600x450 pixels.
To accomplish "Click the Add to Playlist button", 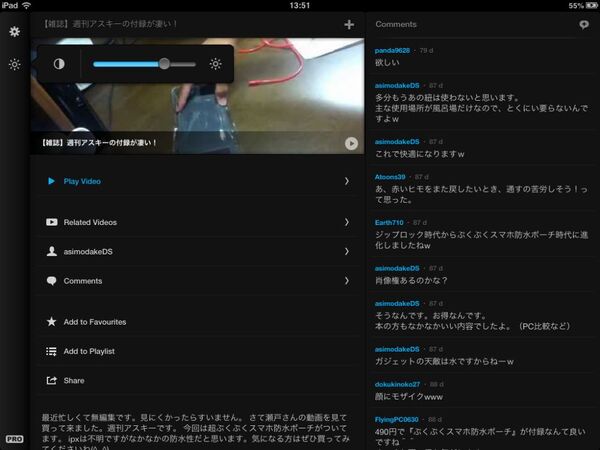I will pos(197,351).
